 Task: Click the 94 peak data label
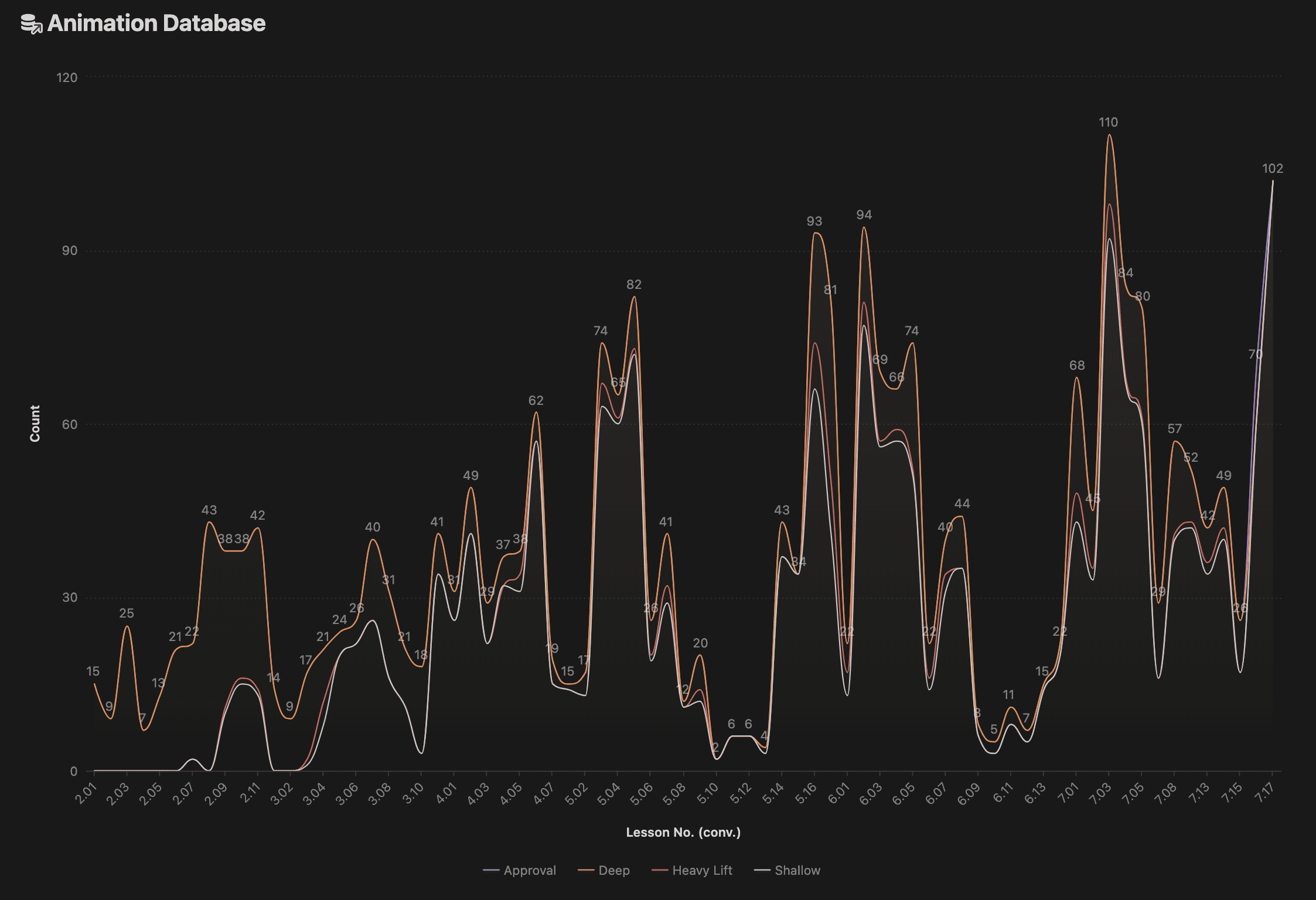864,215
